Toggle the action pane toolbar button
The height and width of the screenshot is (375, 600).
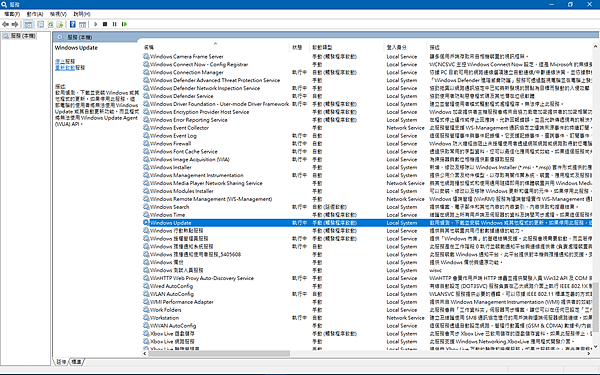82,24
